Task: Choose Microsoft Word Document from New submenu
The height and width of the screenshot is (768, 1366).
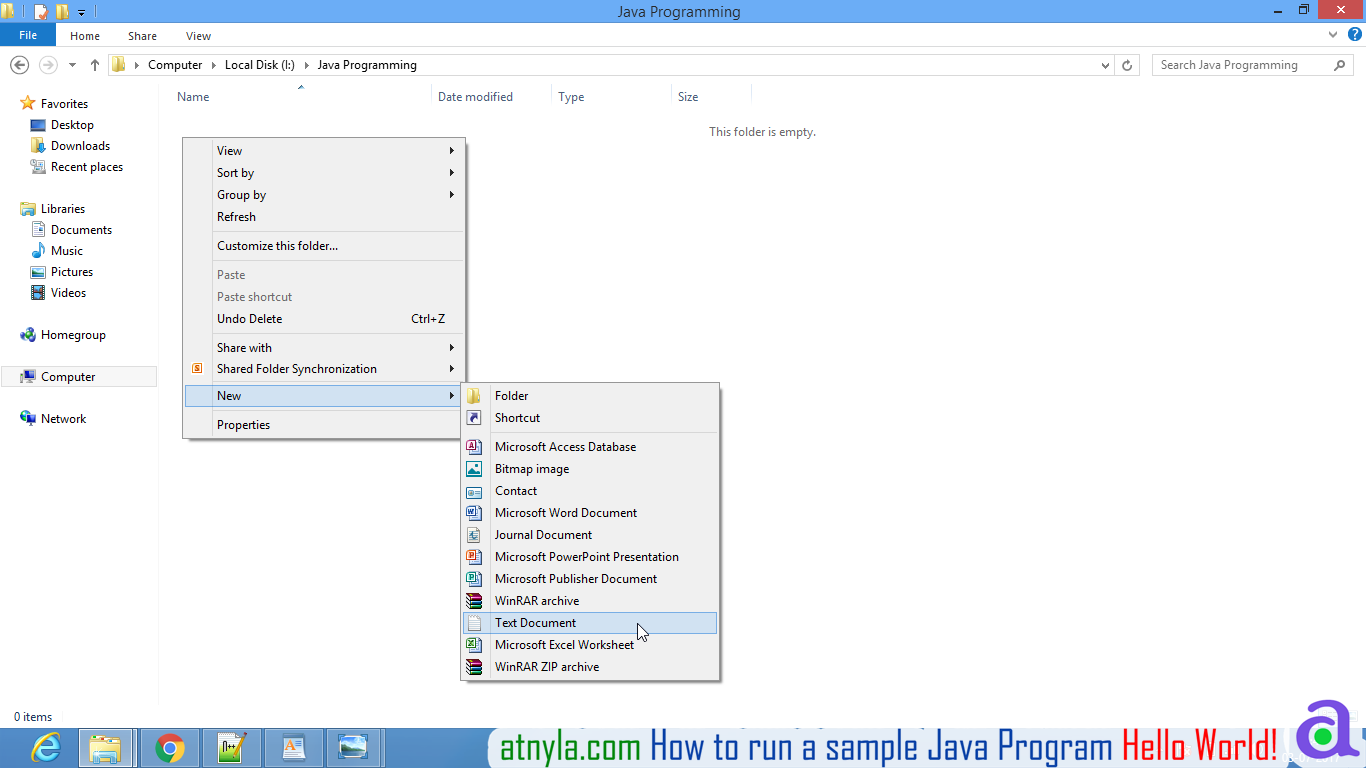Action: 565,512
